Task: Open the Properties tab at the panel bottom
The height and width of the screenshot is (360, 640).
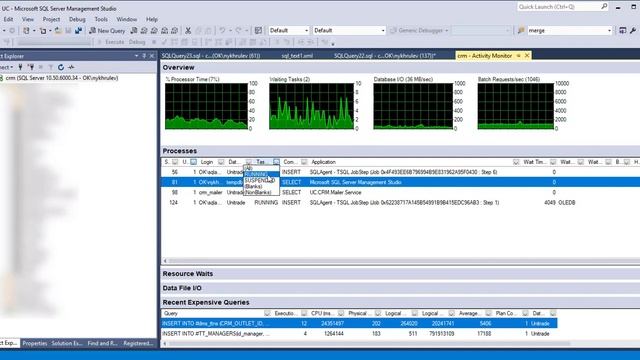Action: pos(35,343)
